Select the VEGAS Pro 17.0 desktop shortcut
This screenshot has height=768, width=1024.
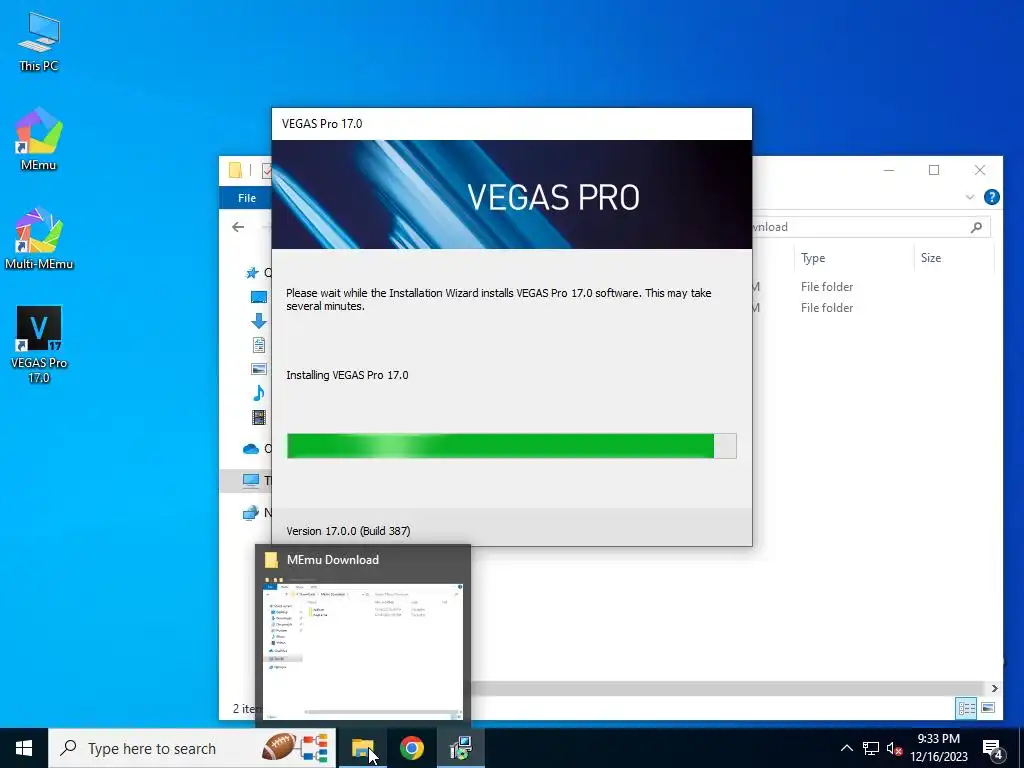(39, 344)
